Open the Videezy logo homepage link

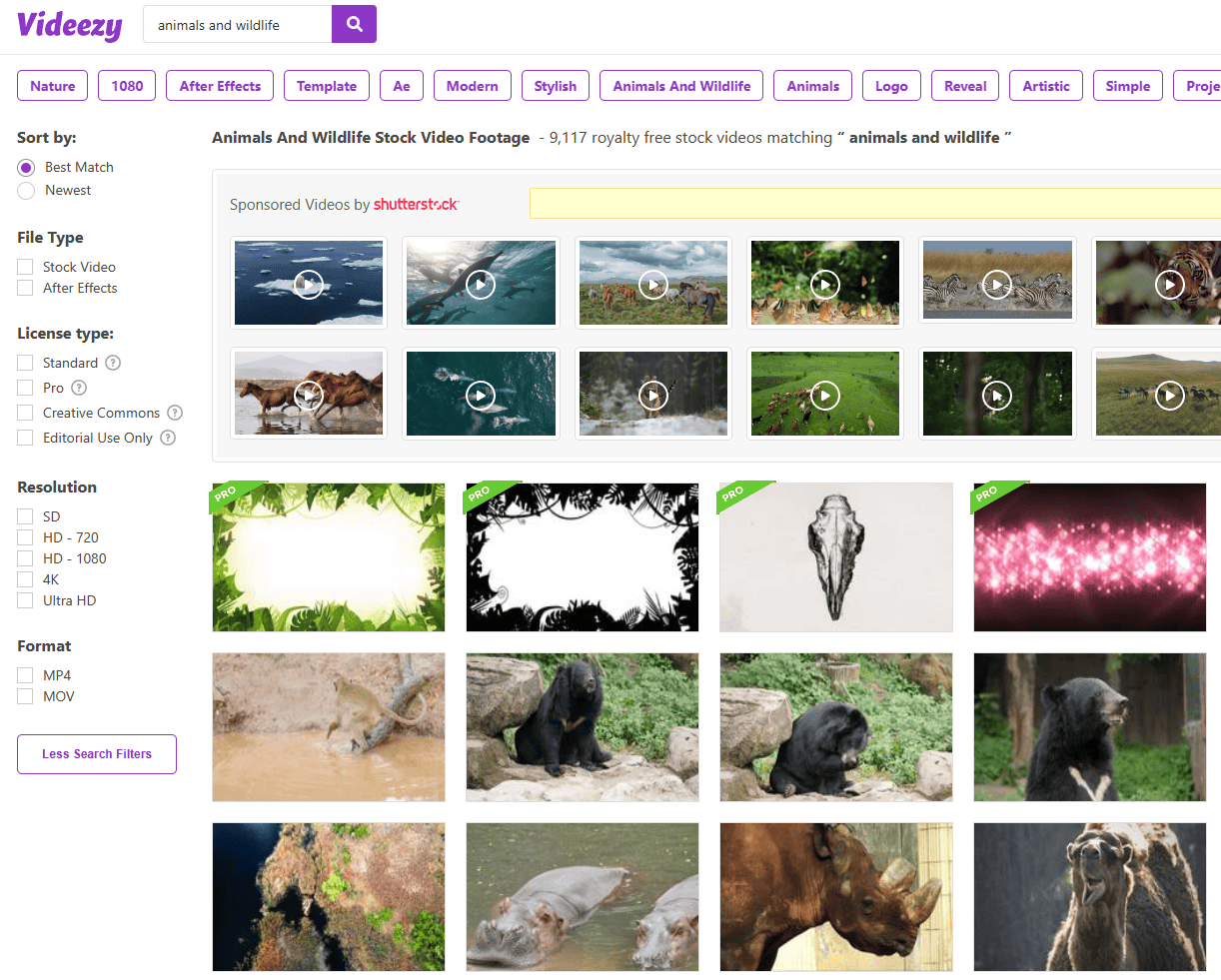tap(70, 25)
